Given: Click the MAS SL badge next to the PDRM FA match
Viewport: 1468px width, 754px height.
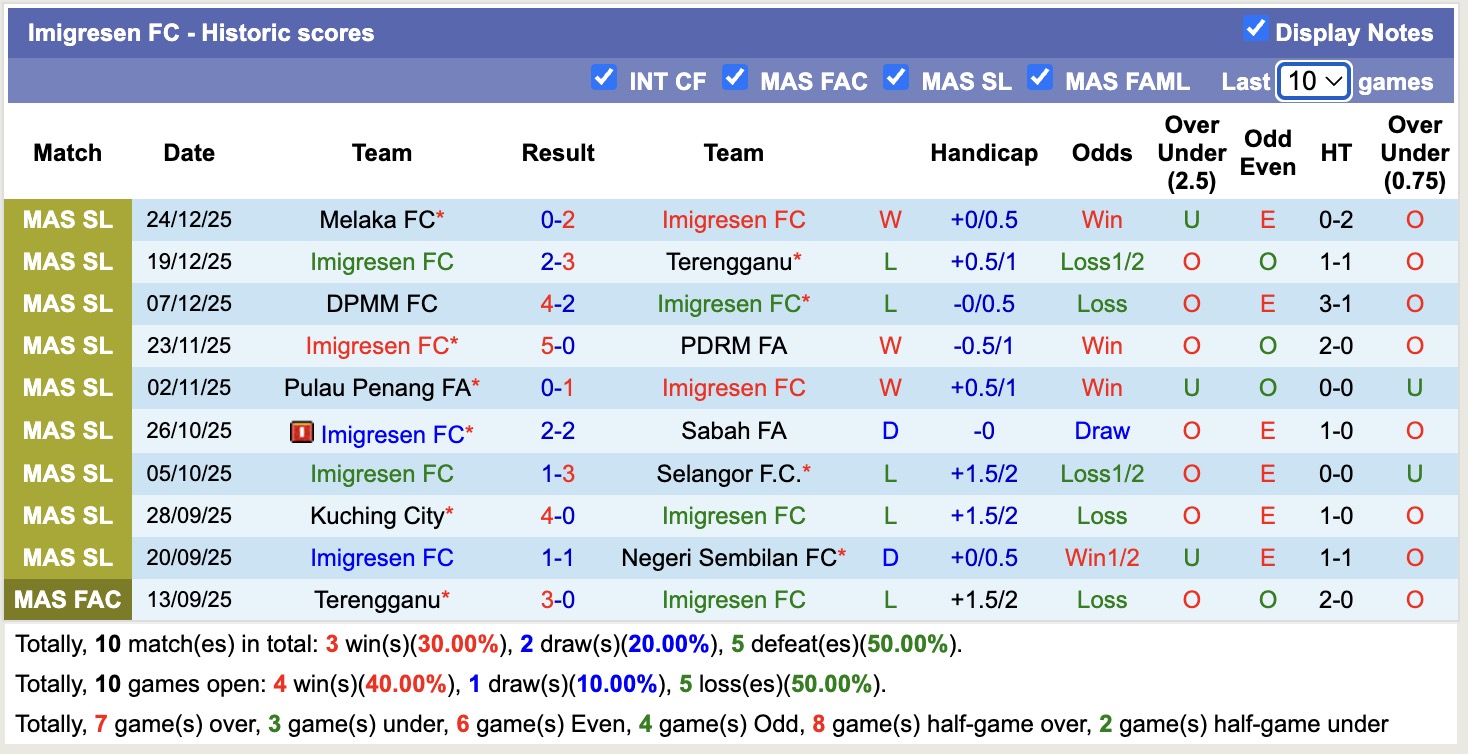Looking at the screenshot, I should coord(66,346).
